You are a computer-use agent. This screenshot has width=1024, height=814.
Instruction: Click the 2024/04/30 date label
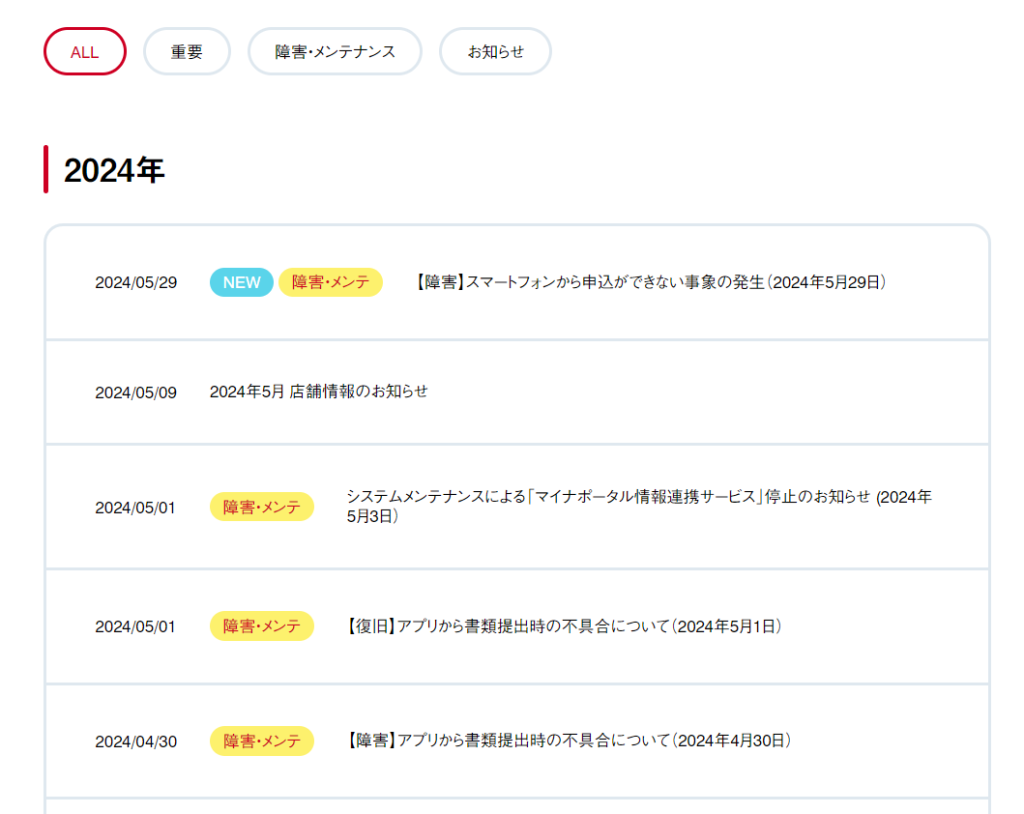(x=136, y=742)
